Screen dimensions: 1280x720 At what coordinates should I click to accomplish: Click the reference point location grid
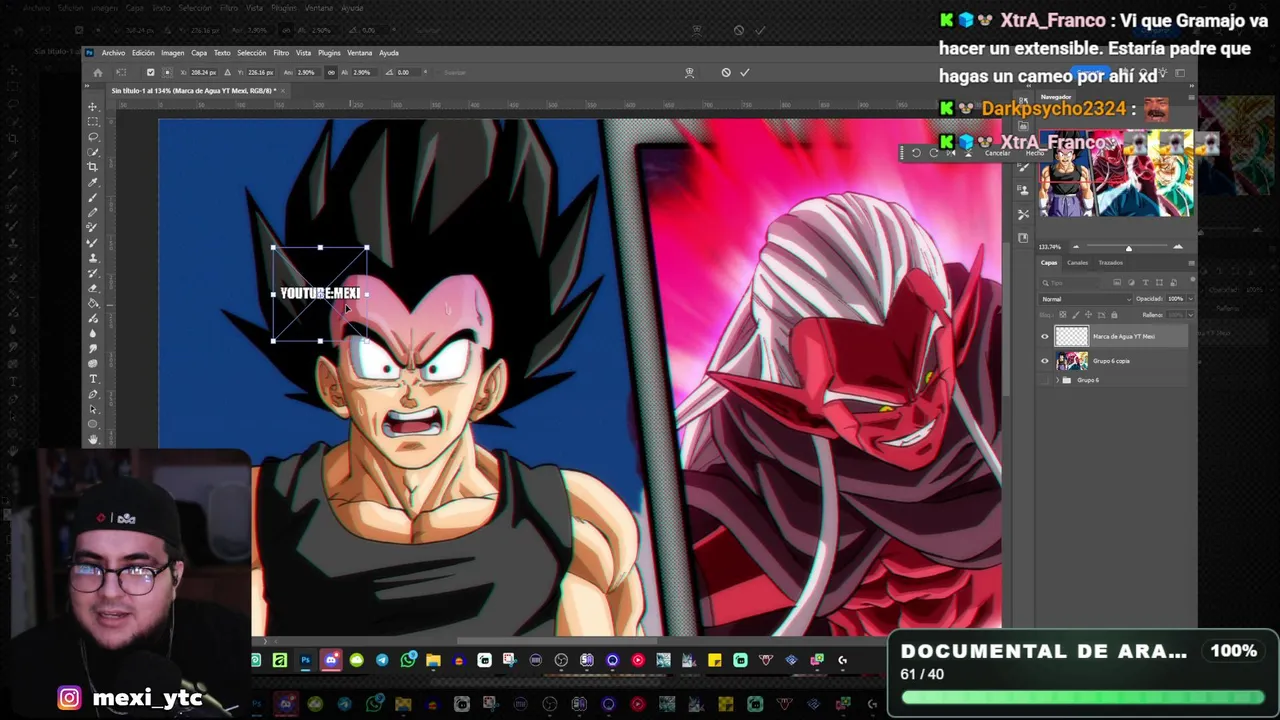168,72
